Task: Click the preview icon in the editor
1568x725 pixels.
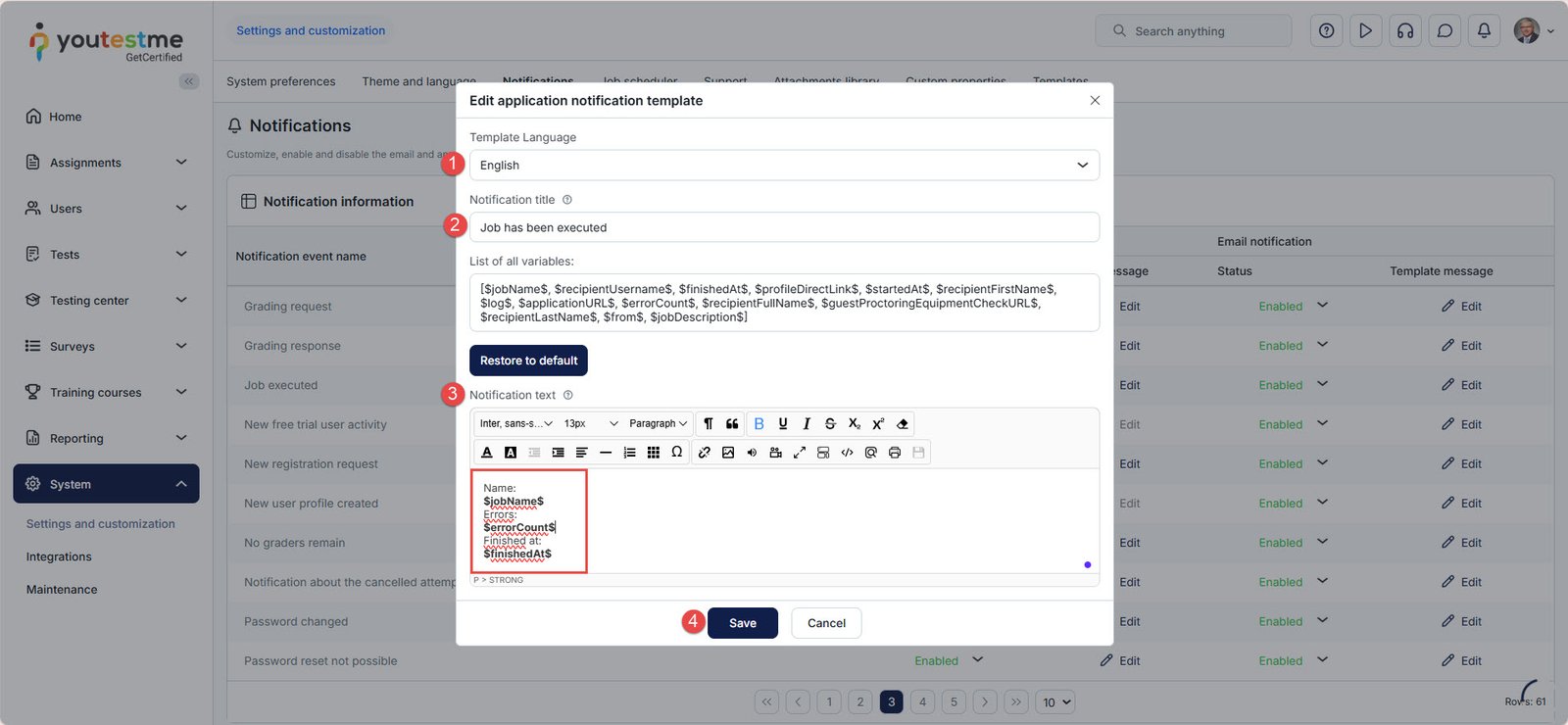Action: [x=871, y=453]
